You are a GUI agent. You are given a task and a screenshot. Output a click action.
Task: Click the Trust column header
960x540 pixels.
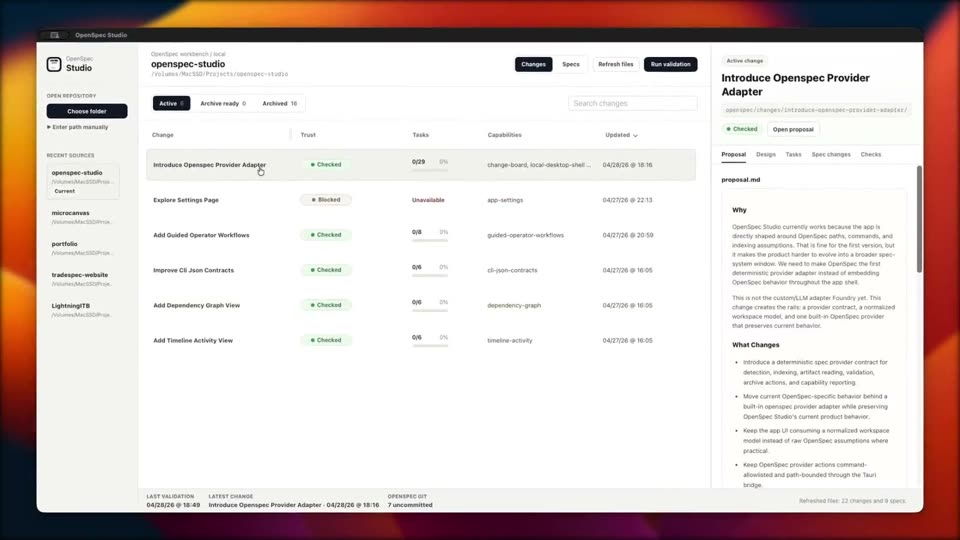(x=308, y=135)
